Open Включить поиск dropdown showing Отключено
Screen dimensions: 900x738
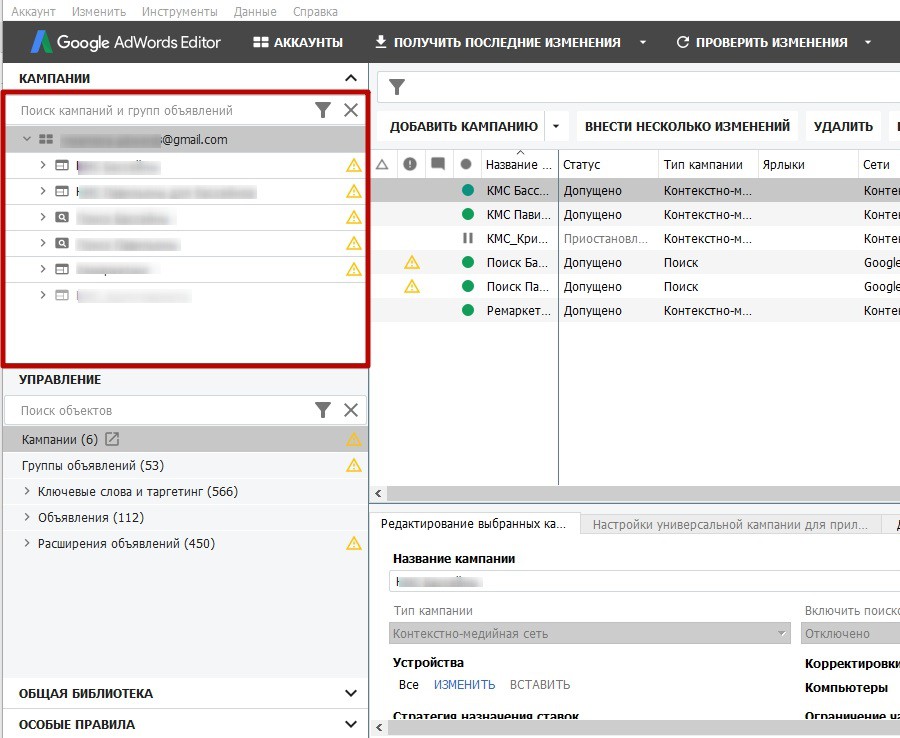851,634
